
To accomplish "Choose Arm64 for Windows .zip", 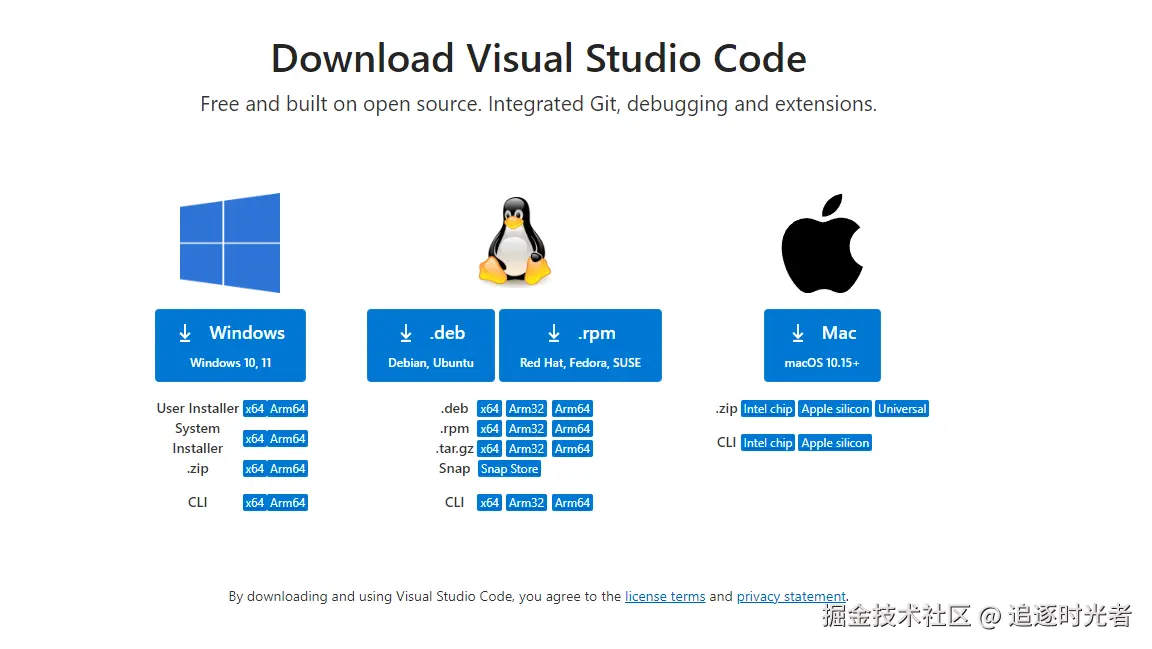I will 287,469.
